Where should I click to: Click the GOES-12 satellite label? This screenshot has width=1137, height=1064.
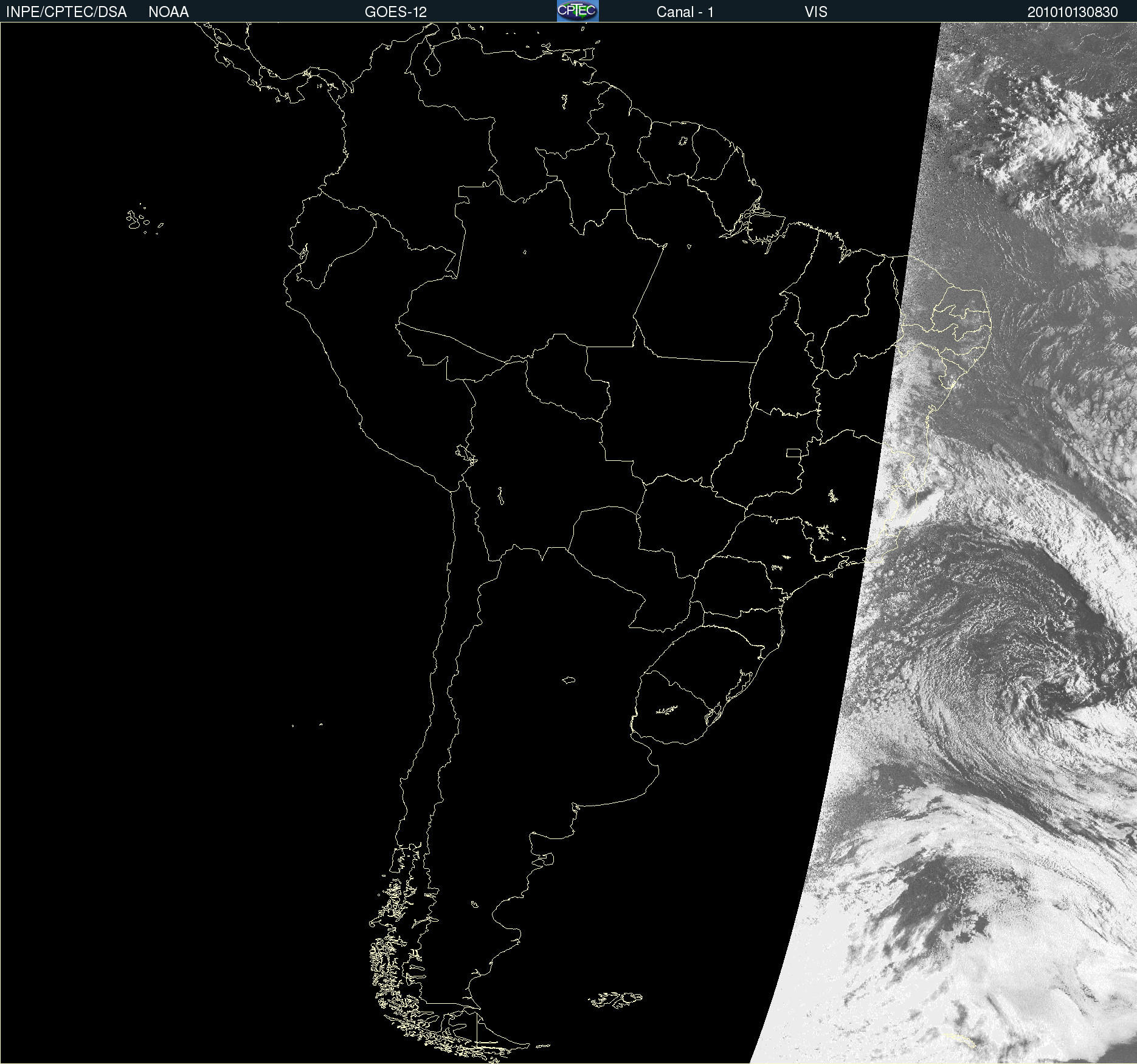pyautogui.click(x=396, y=12)
